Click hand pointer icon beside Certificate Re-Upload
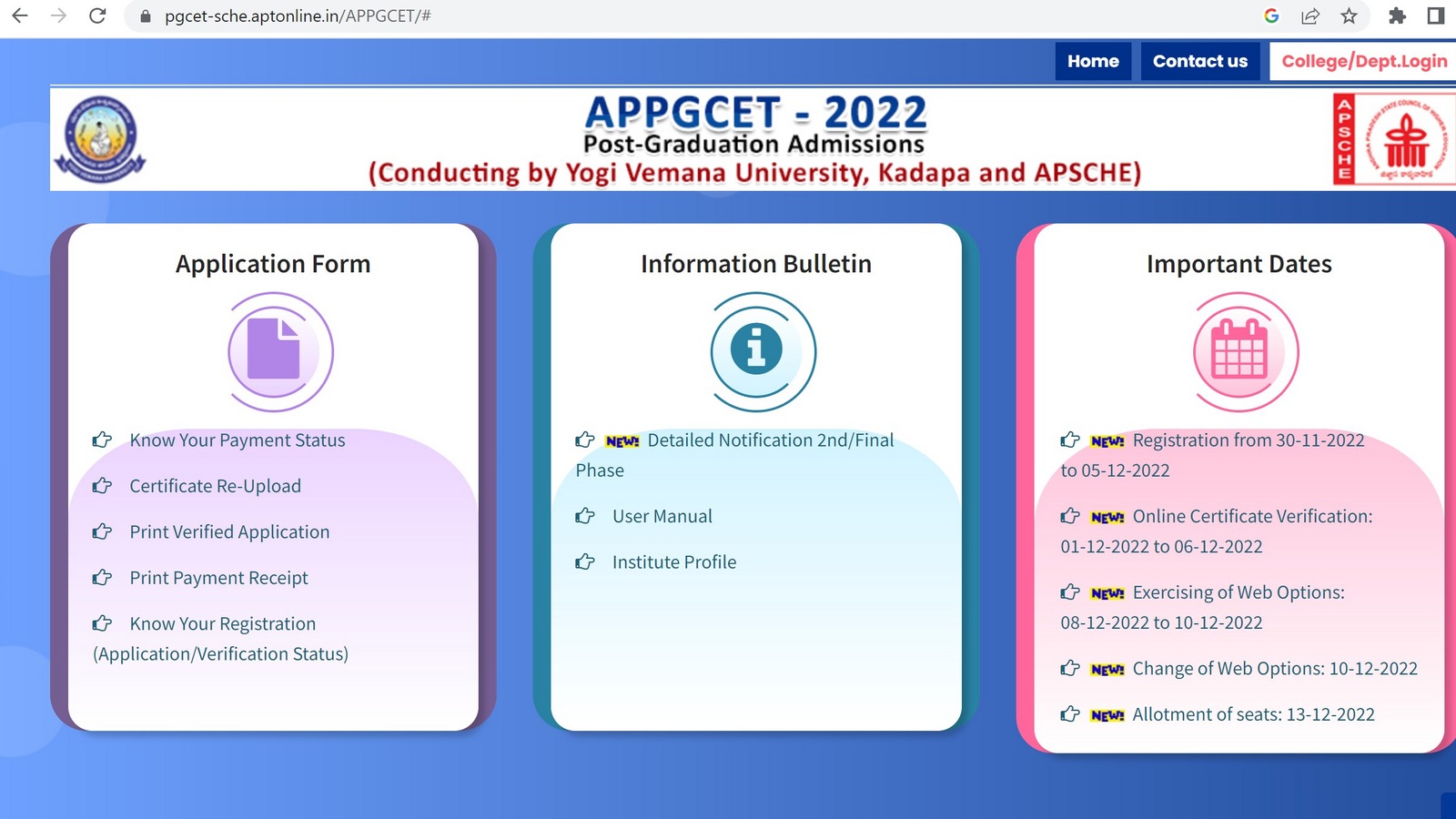This screenshot has height=819, width=1456. [x=102, y=486]
